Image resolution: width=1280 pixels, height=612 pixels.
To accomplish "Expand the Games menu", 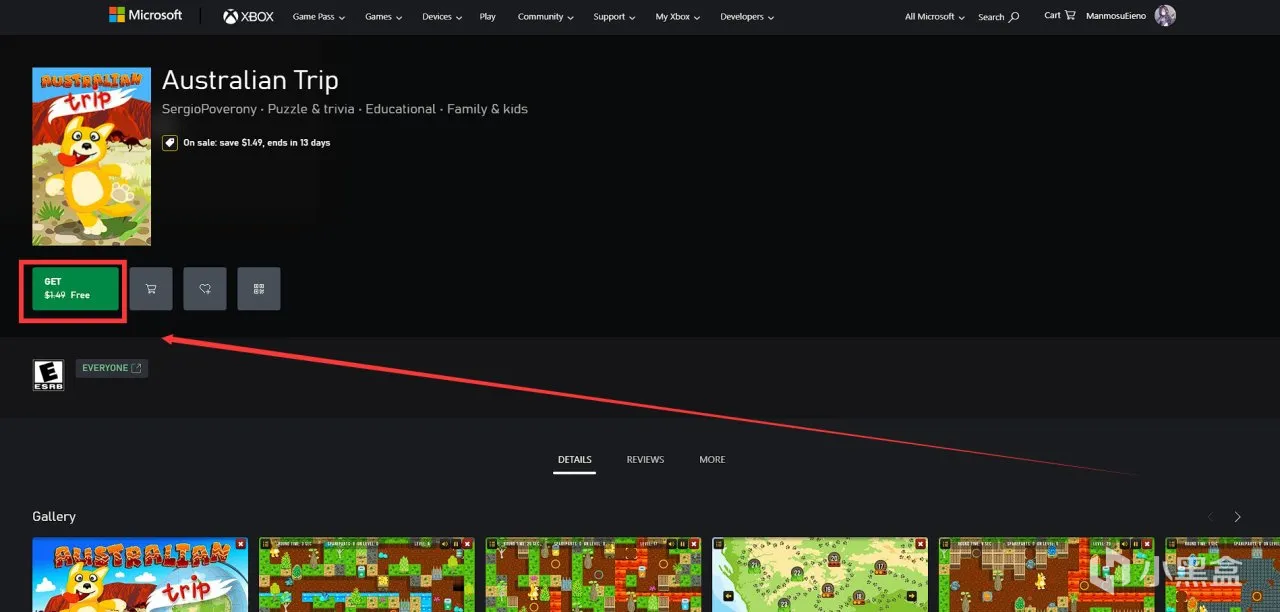I will (384, 16).
